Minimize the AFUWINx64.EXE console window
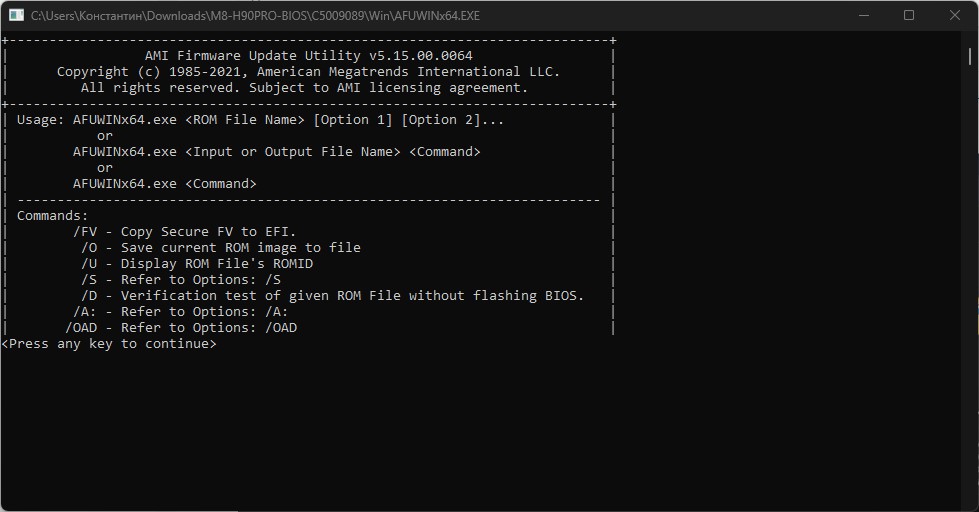Viewport: 979px width, 512px height. (x=864, y=16)
